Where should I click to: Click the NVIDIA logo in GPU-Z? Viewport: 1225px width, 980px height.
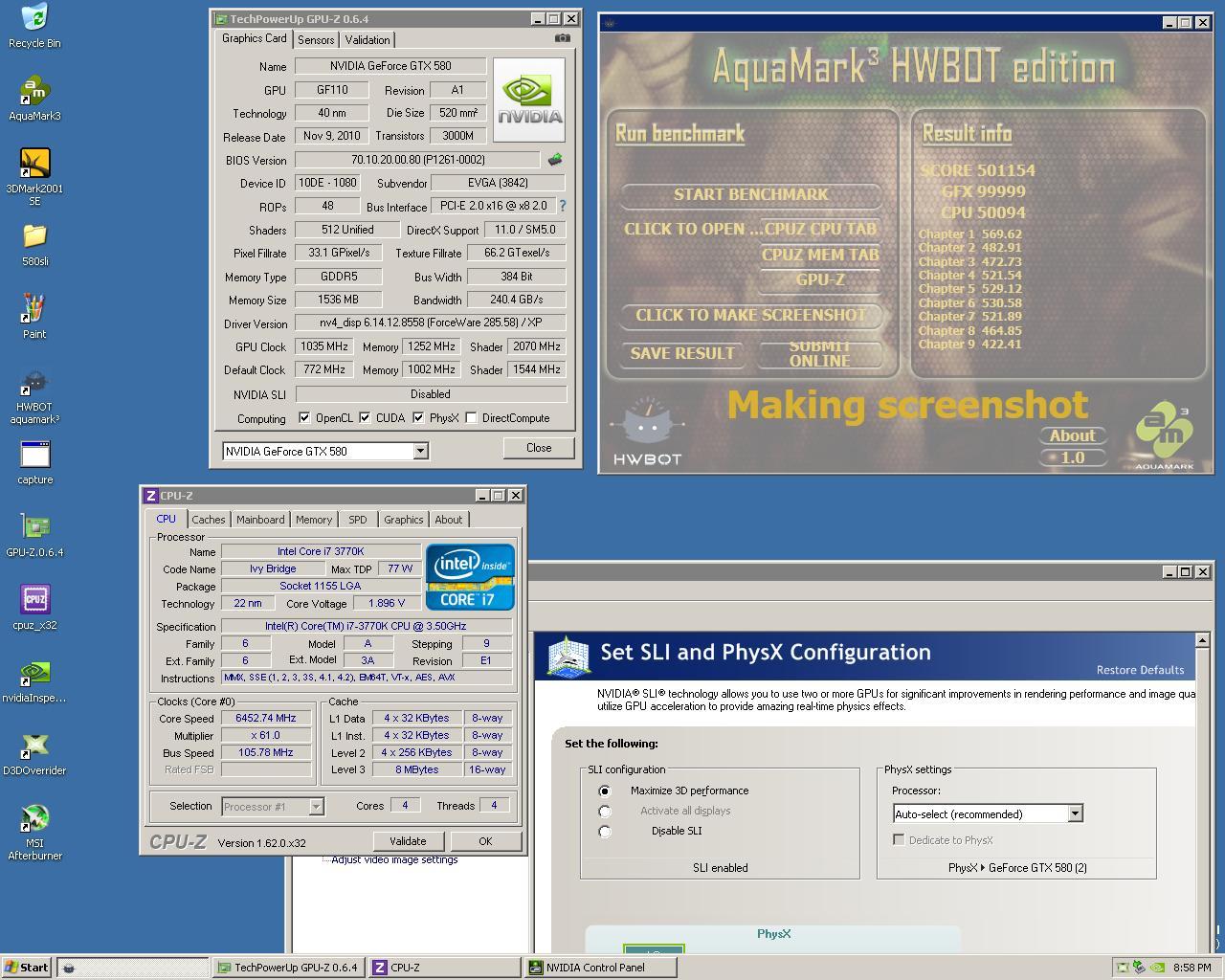(528, 100)
